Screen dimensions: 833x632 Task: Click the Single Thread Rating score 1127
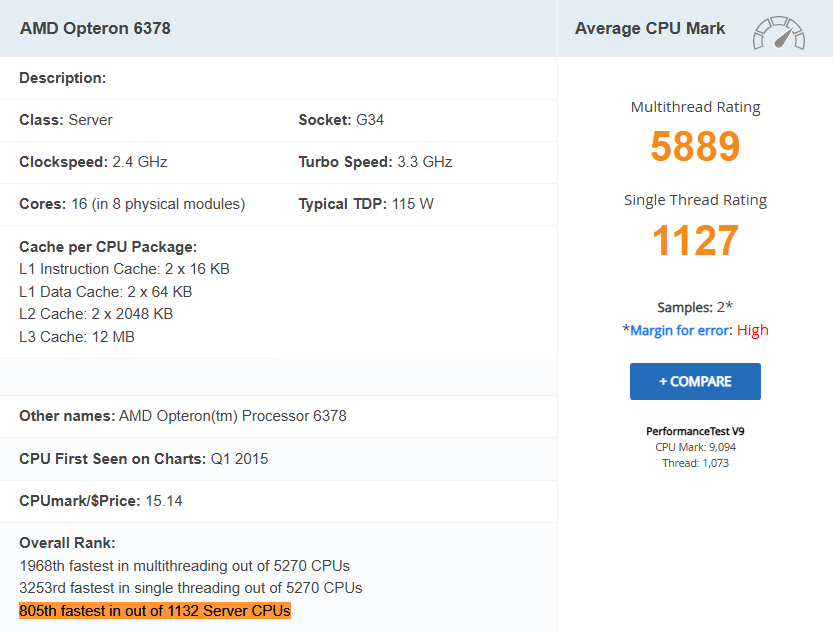[x=695, y=241]
